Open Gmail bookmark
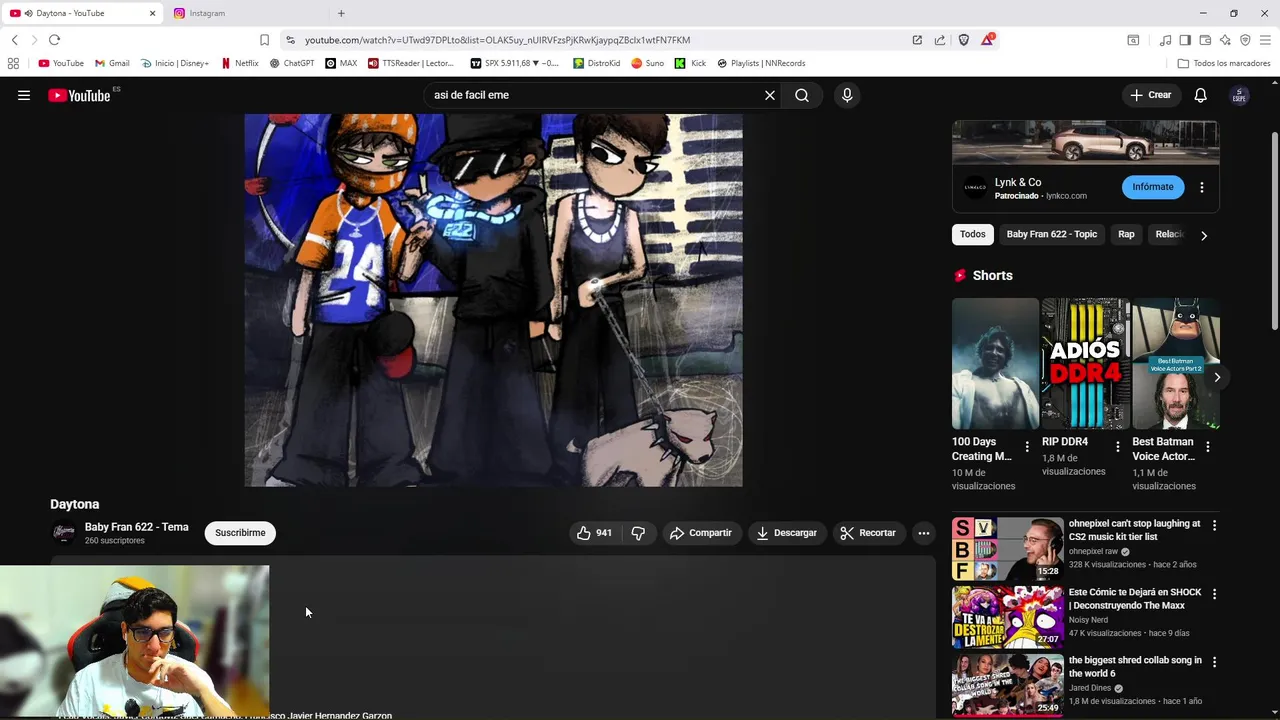The height and width of the screenshot is (720, 1280). point(112,63)
